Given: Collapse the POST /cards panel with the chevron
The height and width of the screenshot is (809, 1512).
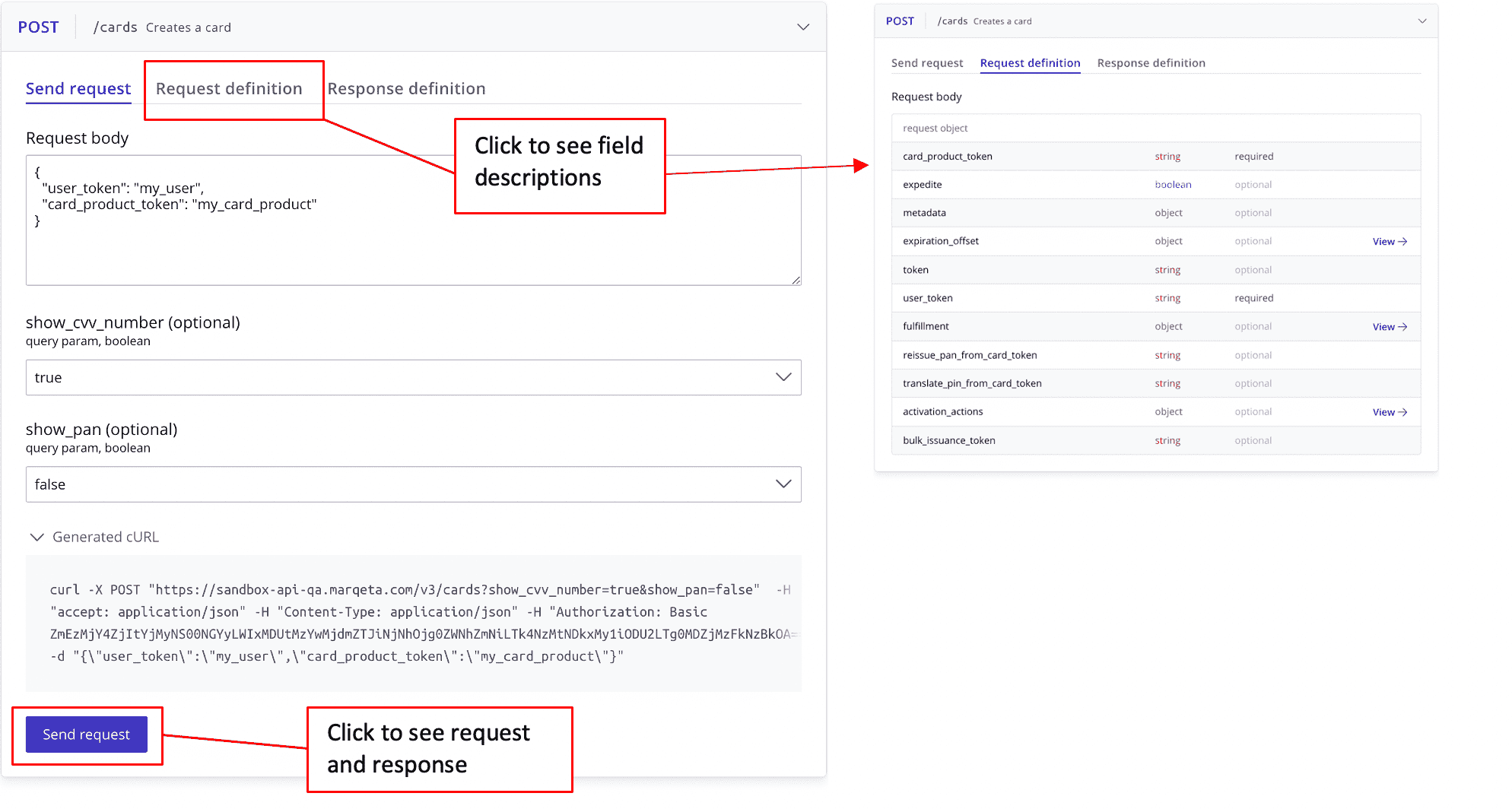Looking at the screenshot, I should 803,27.
